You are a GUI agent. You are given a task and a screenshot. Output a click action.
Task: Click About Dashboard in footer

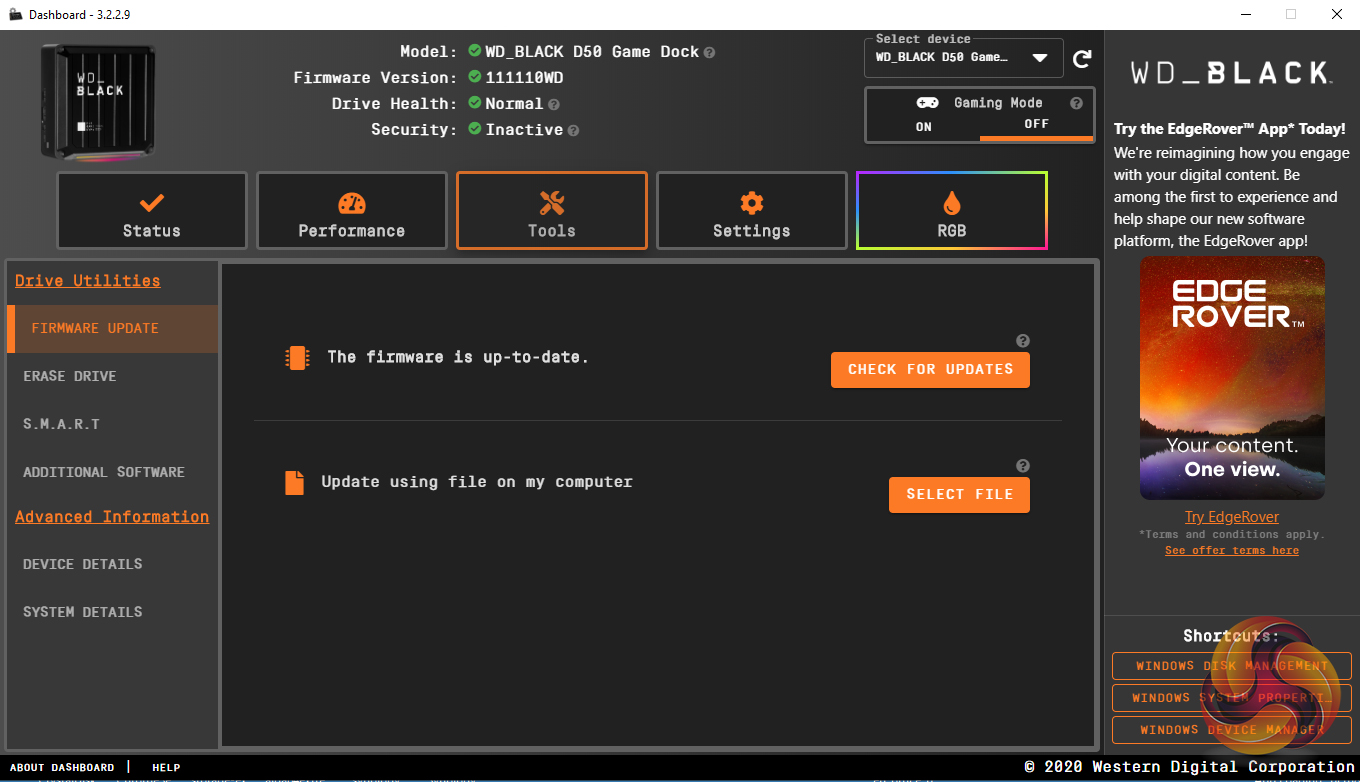coord(62,768)
